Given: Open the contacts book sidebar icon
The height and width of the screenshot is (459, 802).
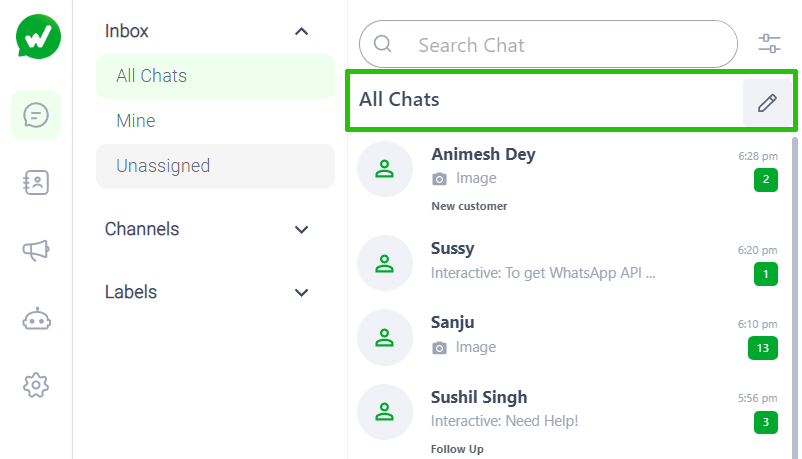Looking at the screenshot, I should (36, 182).
